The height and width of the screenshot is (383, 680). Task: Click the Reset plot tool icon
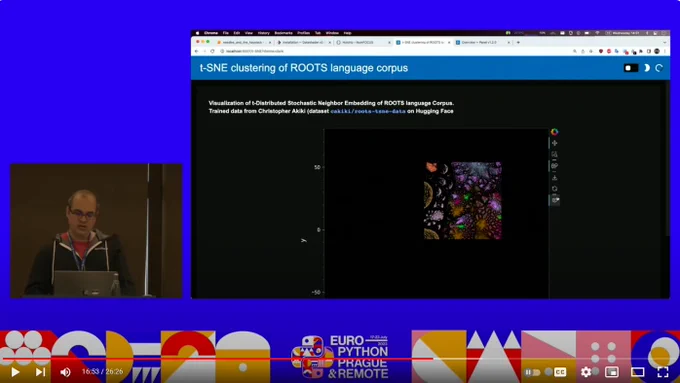point(554,189)
